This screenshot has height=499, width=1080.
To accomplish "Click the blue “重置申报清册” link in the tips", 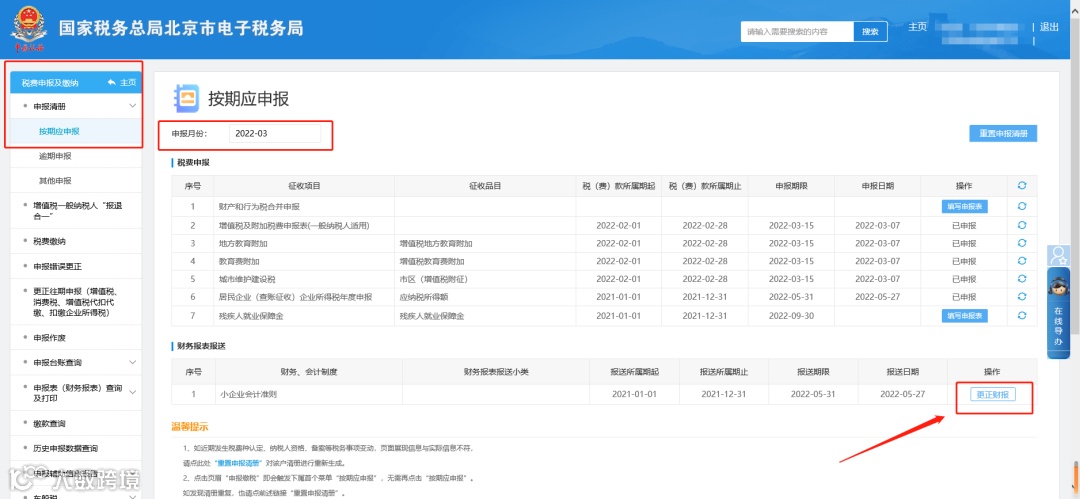I will [x=240, y=463].
